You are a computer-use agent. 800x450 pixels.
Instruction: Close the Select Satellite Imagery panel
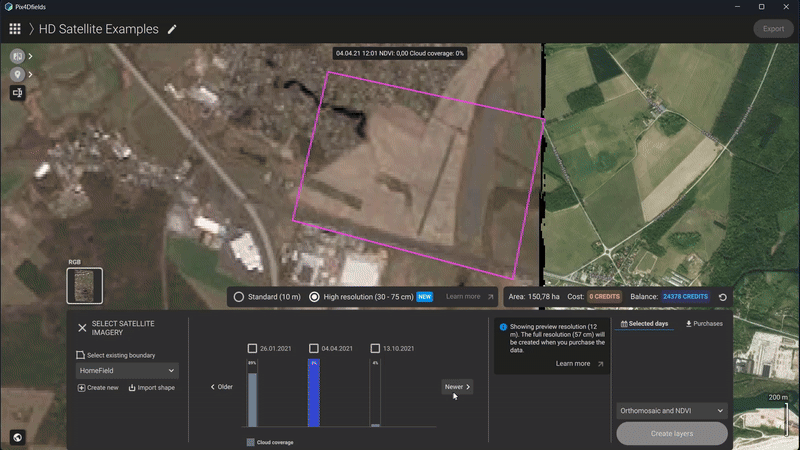point(82,328)
